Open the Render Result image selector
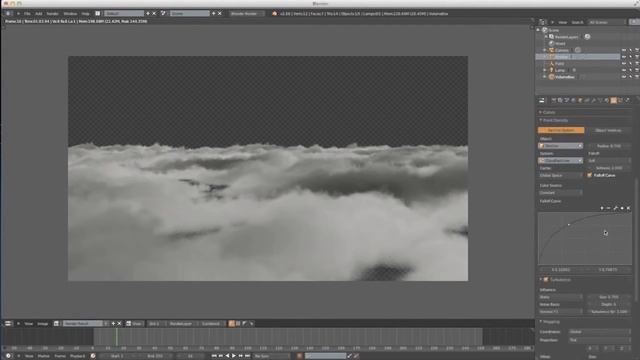Image resolution: width=640 pixels, height=360 pixels. tap(83, 324)
